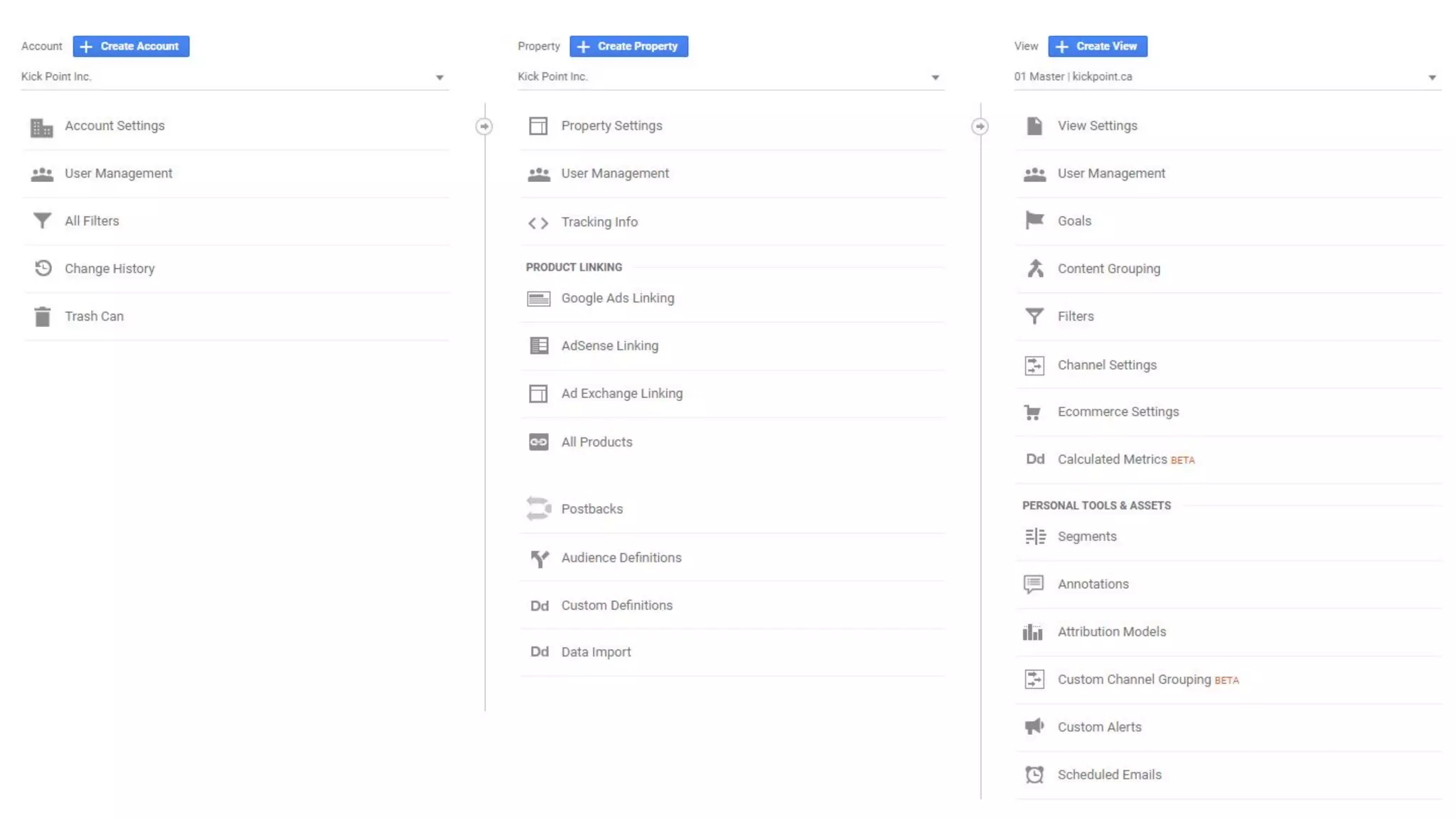
Task: Click the Custom Alerts megaphone icon
Action: 1034,727
